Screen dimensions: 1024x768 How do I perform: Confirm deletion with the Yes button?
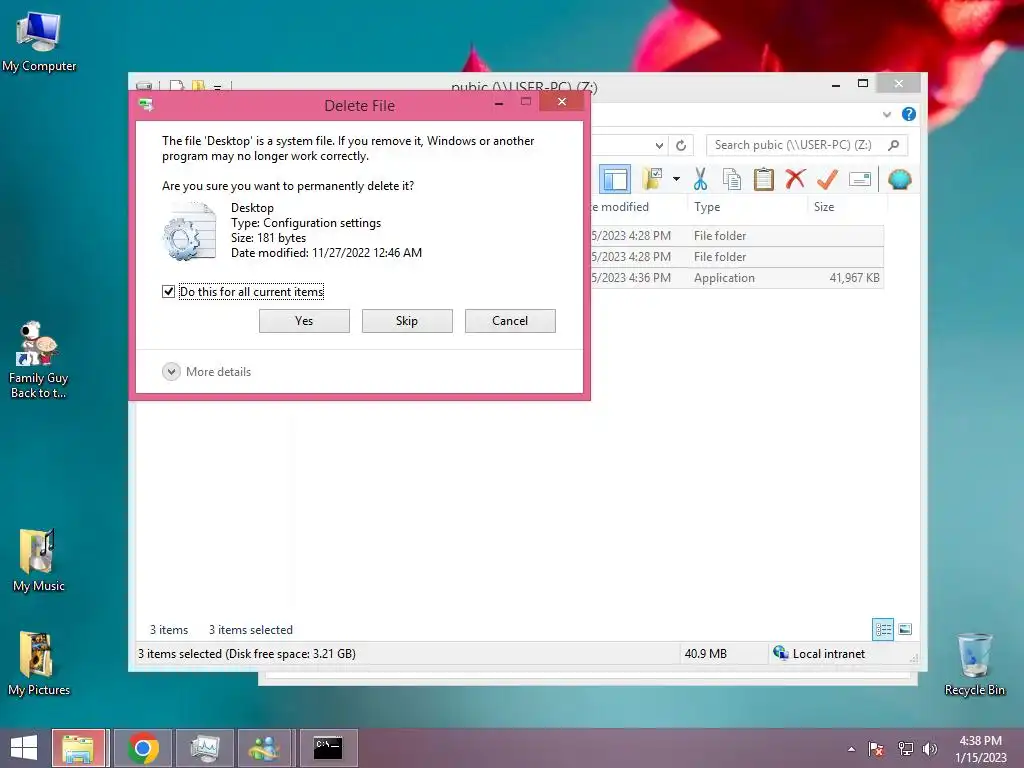[304, 321]
